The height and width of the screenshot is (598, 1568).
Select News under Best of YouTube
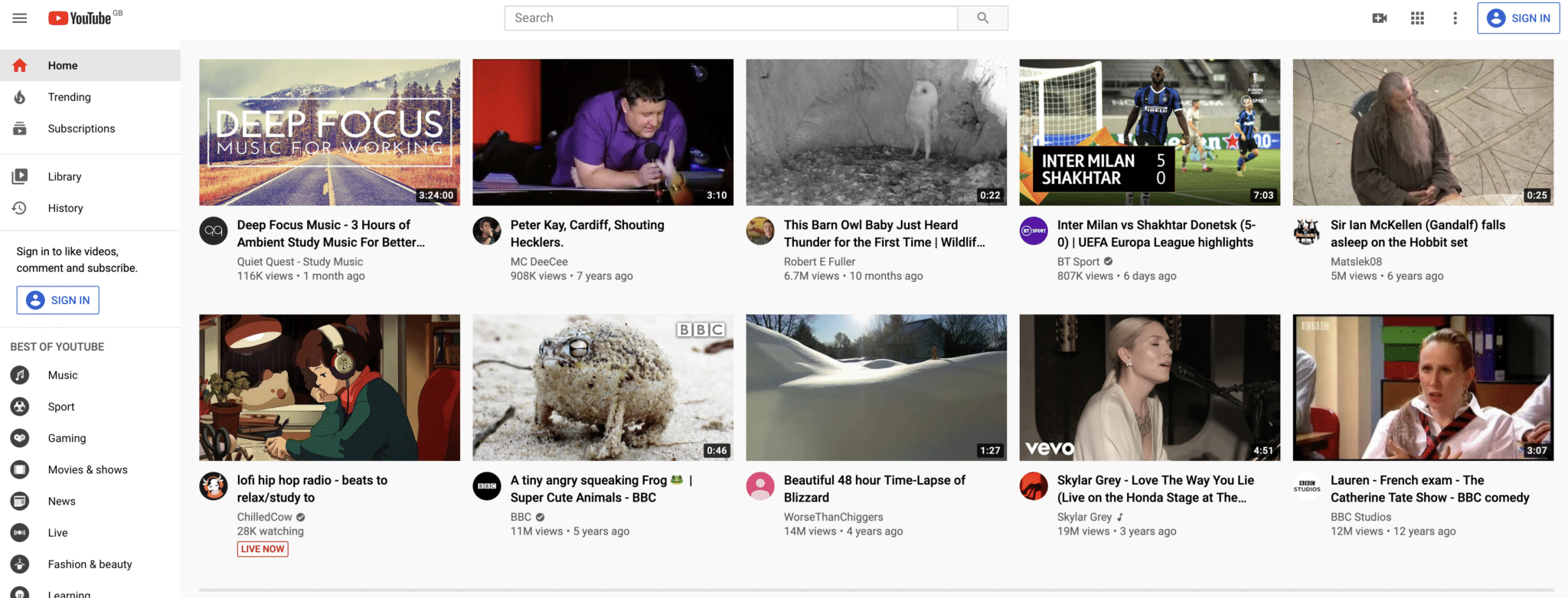(90, 501)
